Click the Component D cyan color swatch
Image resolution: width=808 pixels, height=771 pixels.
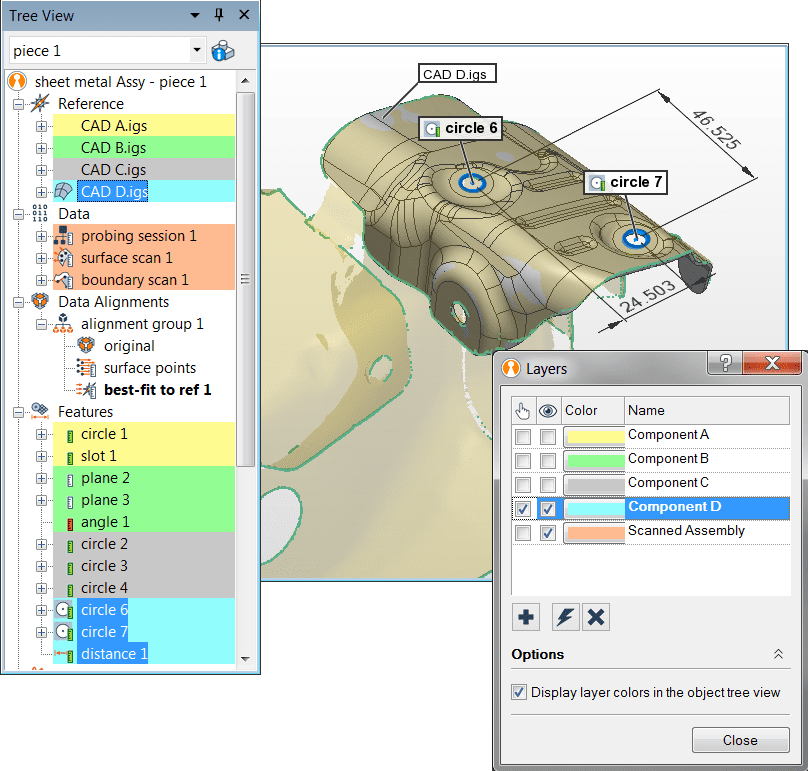click(x=594, y=509)
